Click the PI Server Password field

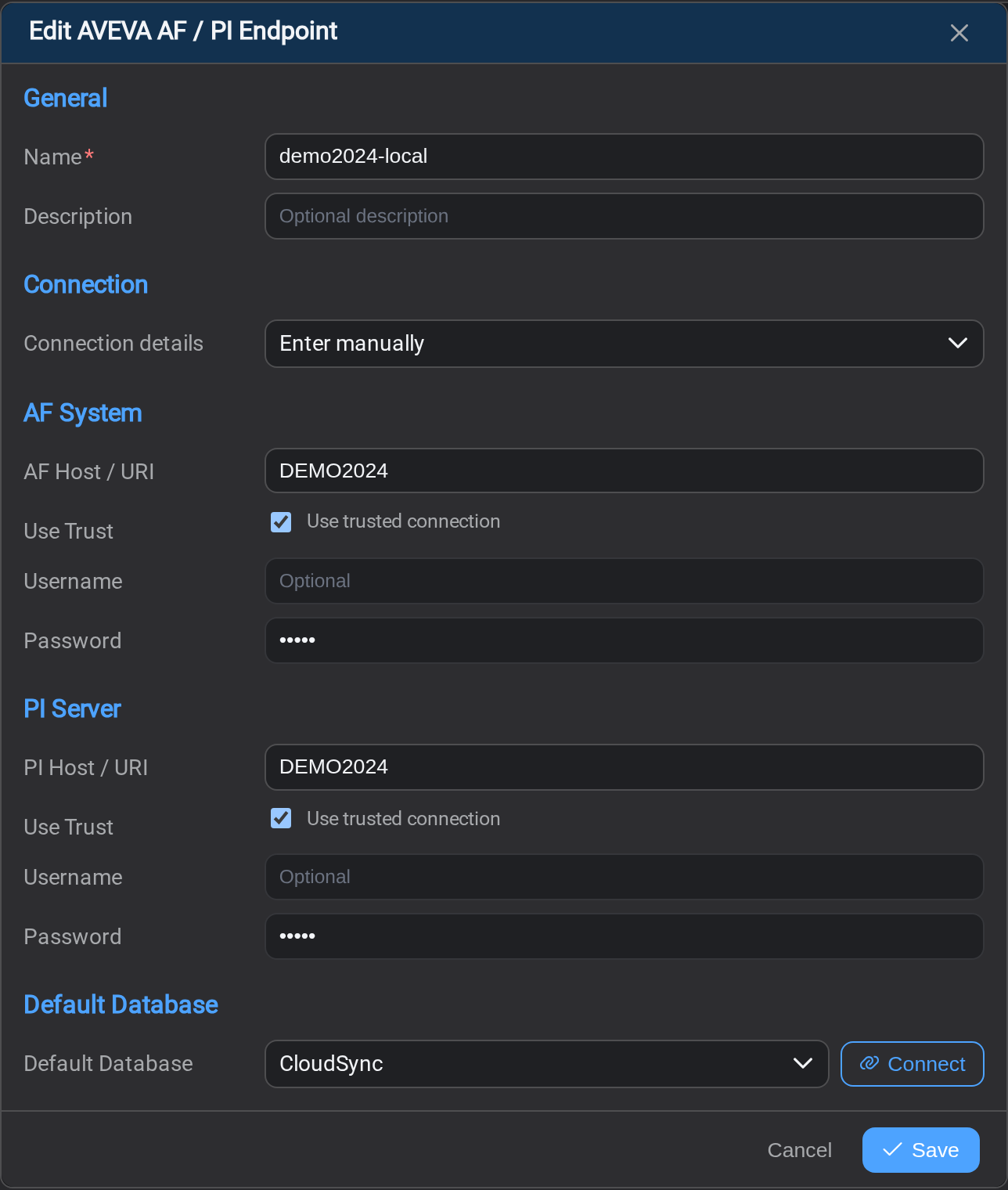click(624, 936)
